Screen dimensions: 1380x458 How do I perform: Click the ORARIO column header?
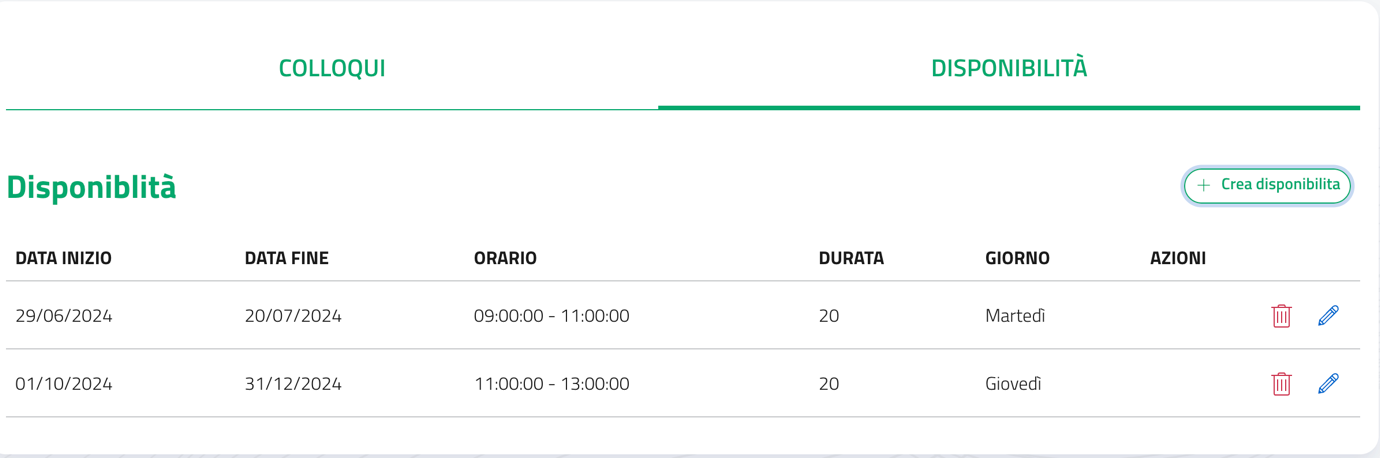505,258
